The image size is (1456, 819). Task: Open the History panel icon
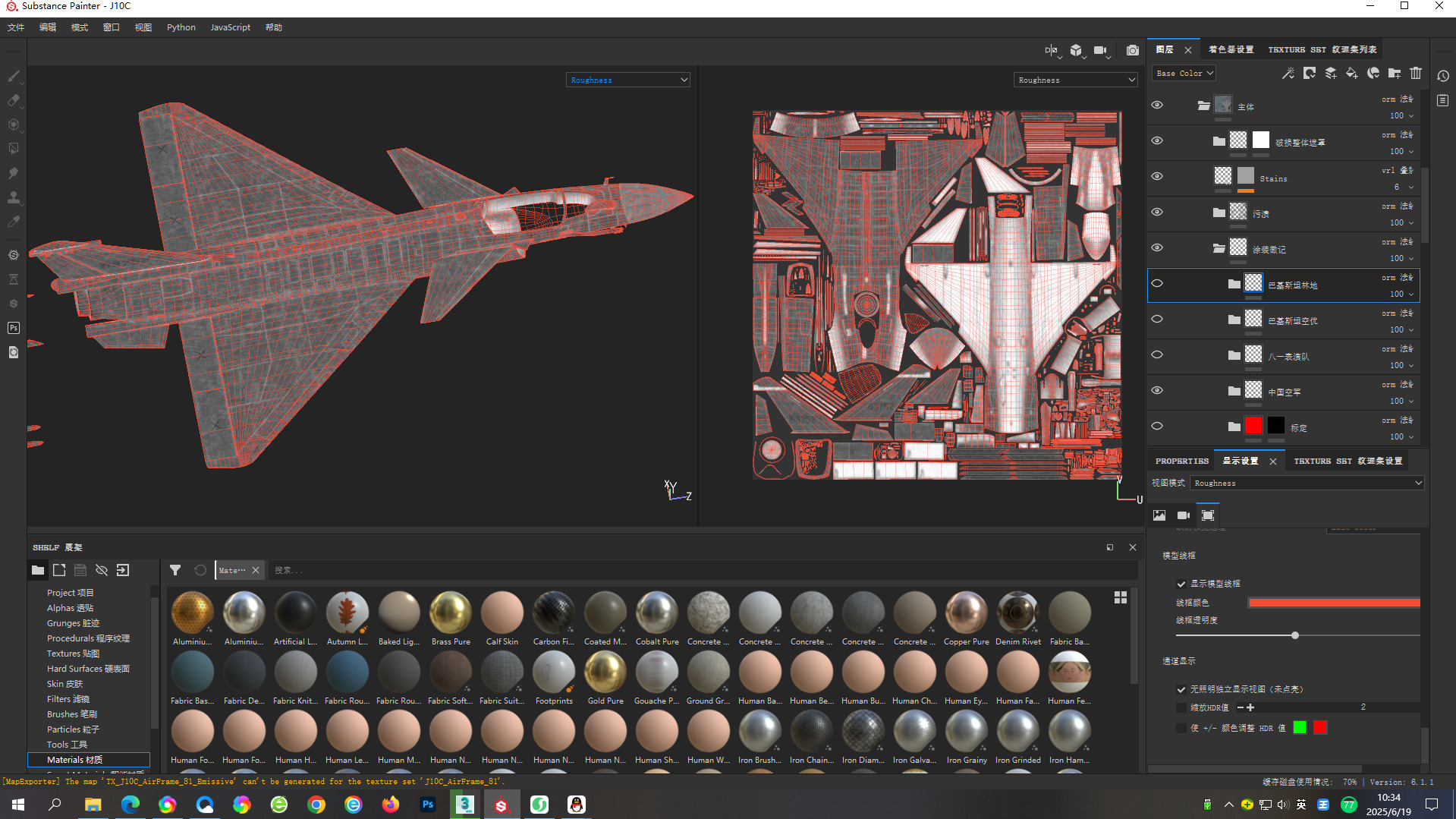click(x=1443, y=76)
